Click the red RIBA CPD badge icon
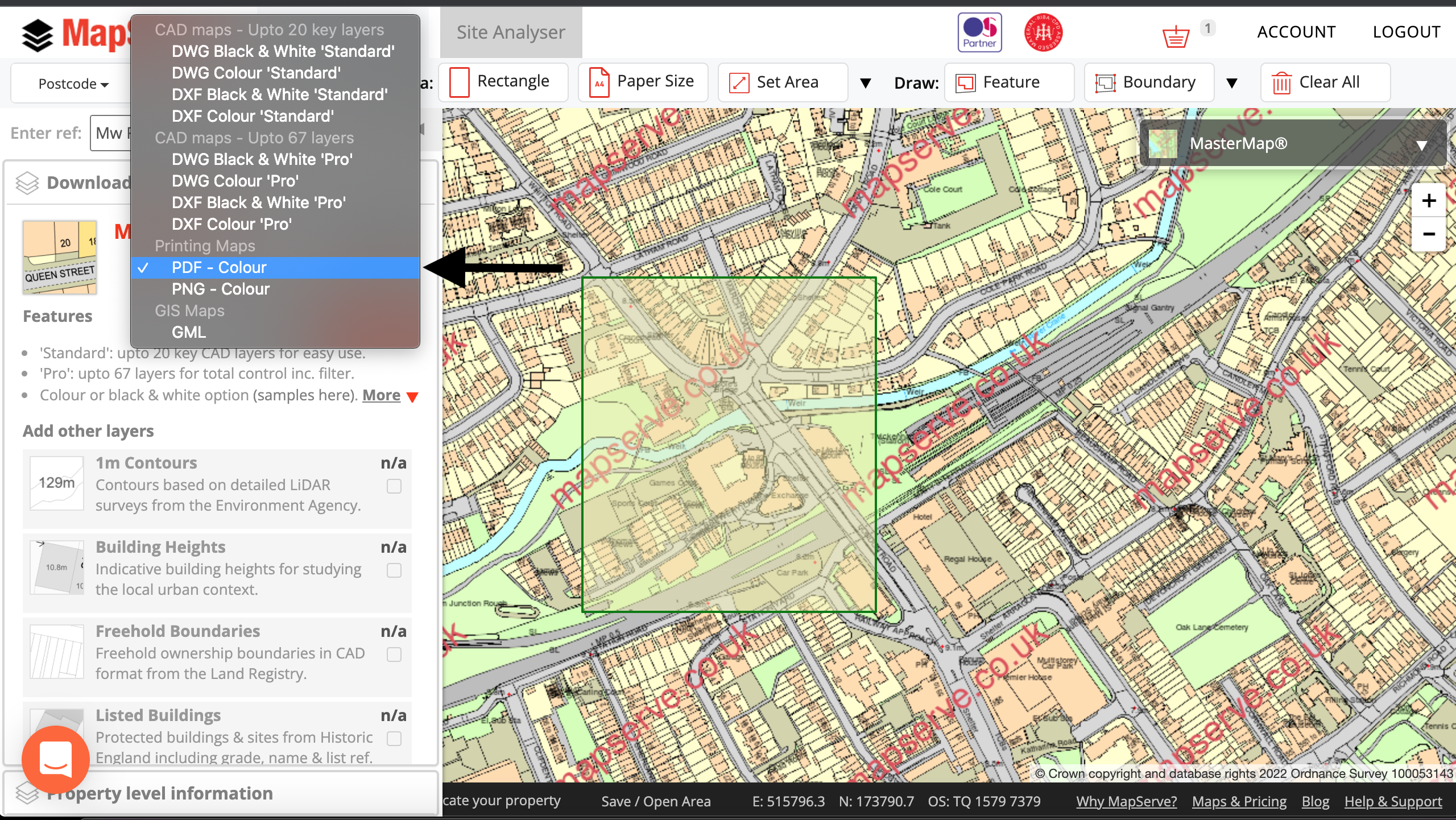1456x820 pixels. 1044,32
